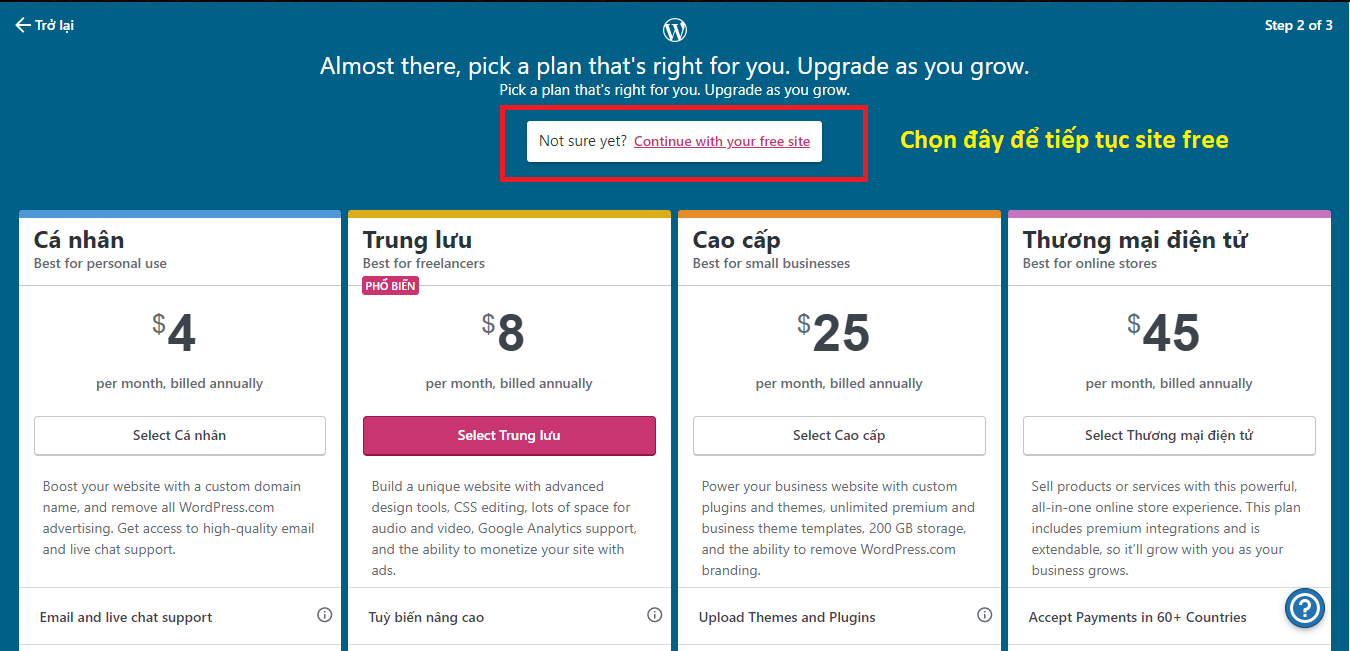Open the help question mark button
This screenshot has width=1350, height=651.
pyautogui.click(x=1305, y=608)
